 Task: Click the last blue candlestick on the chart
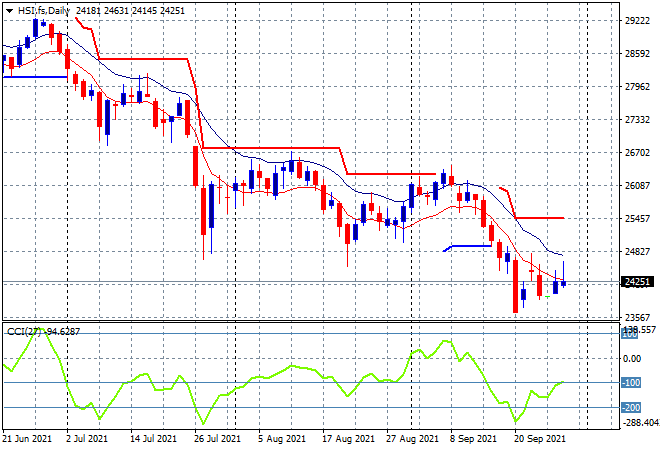click(x=564, y=283)
